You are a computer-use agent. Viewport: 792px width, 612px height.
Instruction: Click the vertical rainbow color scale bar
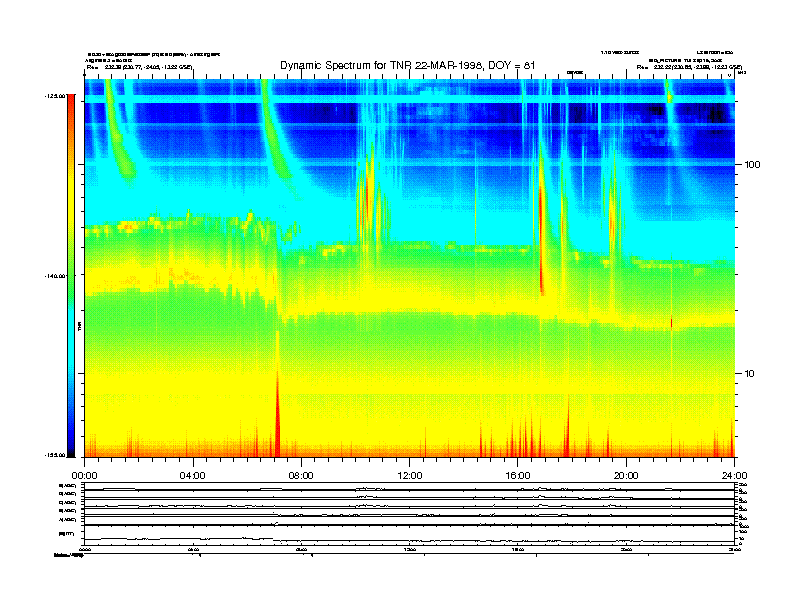[x=71, y=275]
